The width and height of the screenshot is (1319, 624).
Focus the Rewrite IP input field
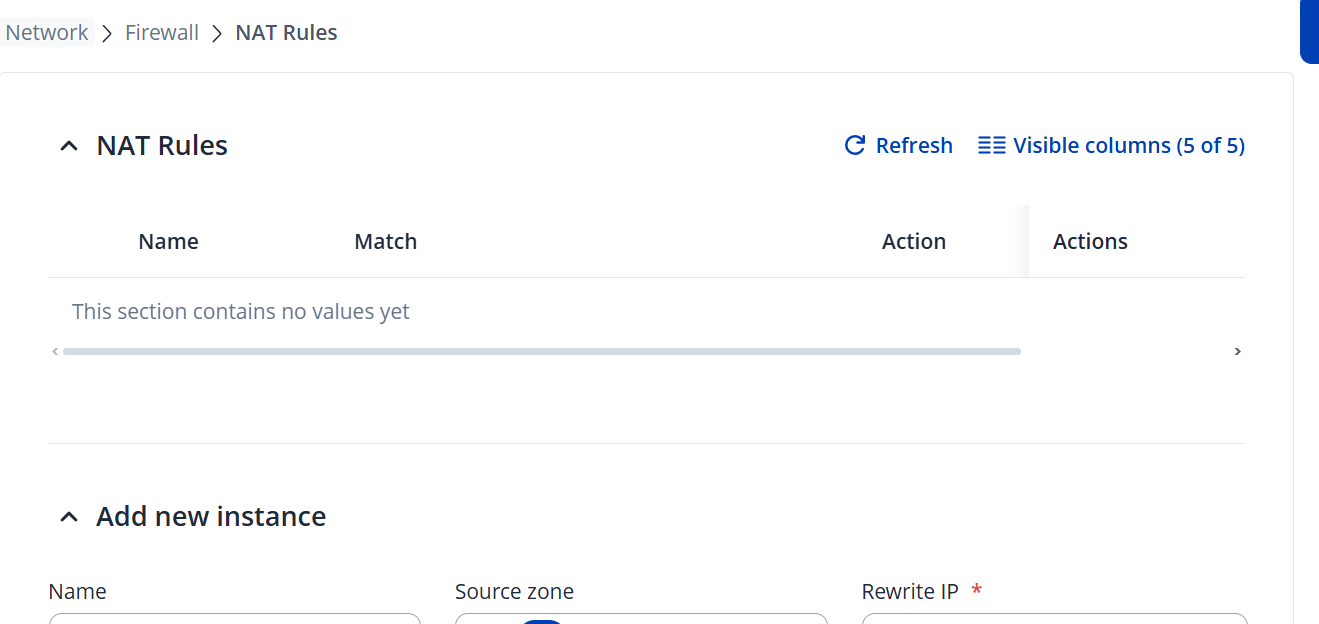(x=1054, y=618)
